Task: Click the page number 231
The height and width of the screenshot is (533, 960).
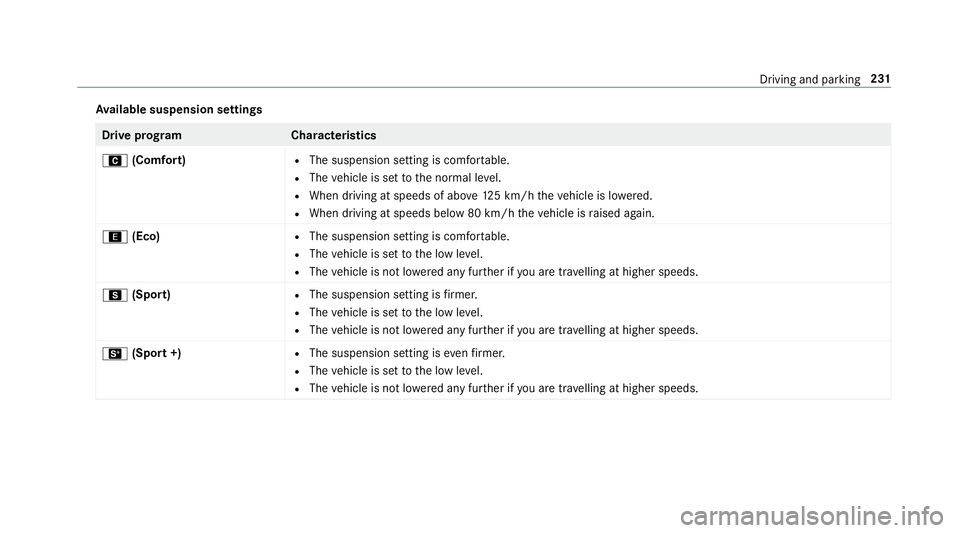Action: pyautogui.click(x=880, y=78)
